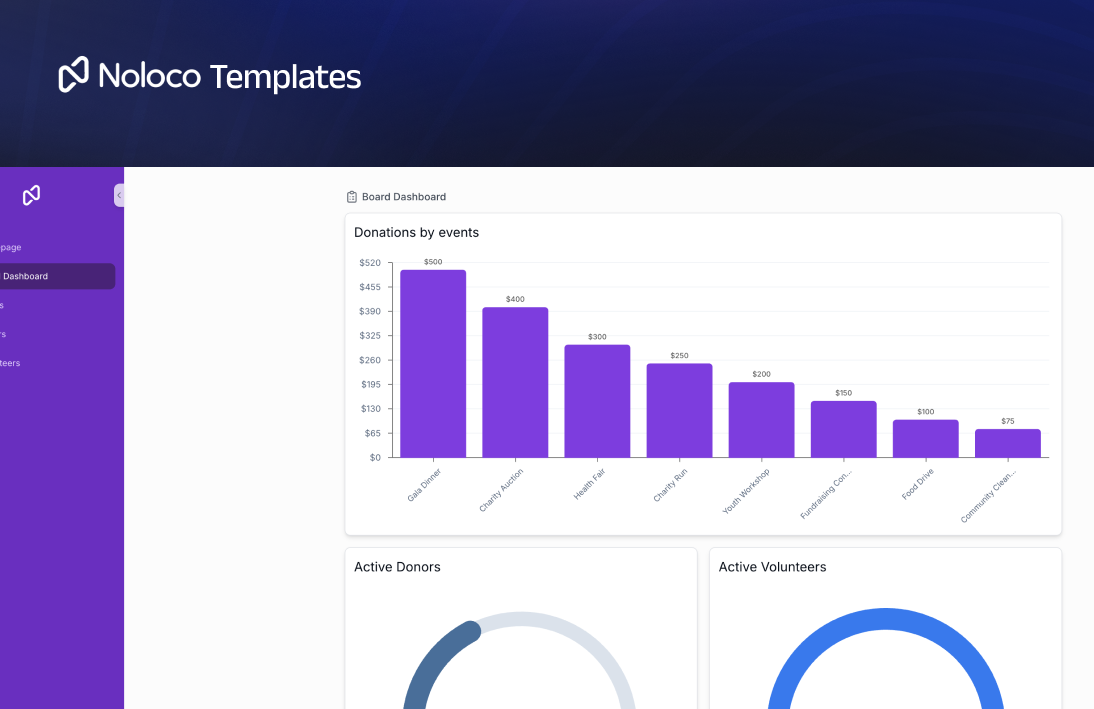Click the Active Donors gauge arc
The image size is (1094, 709).
click(433, 656)
